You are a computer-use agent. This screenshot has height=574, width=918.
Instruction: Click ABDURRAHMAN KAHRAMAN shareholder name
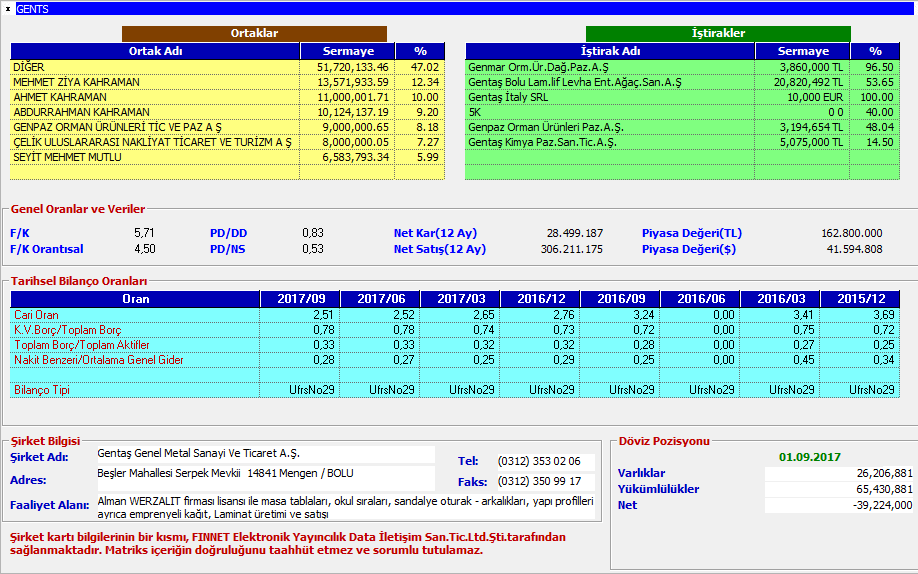click(x=81, y=112)
